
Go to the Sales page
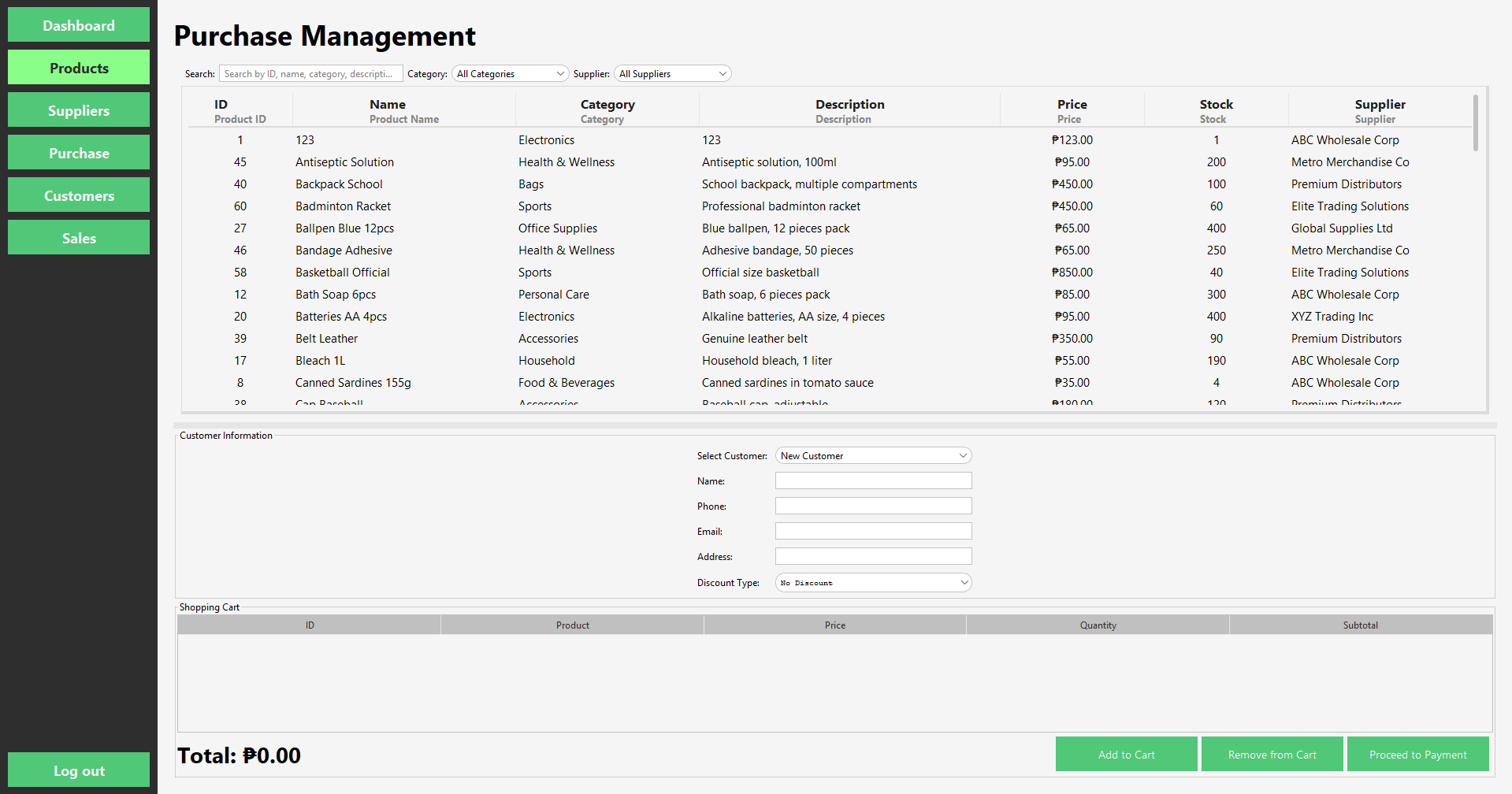point(78,237)
